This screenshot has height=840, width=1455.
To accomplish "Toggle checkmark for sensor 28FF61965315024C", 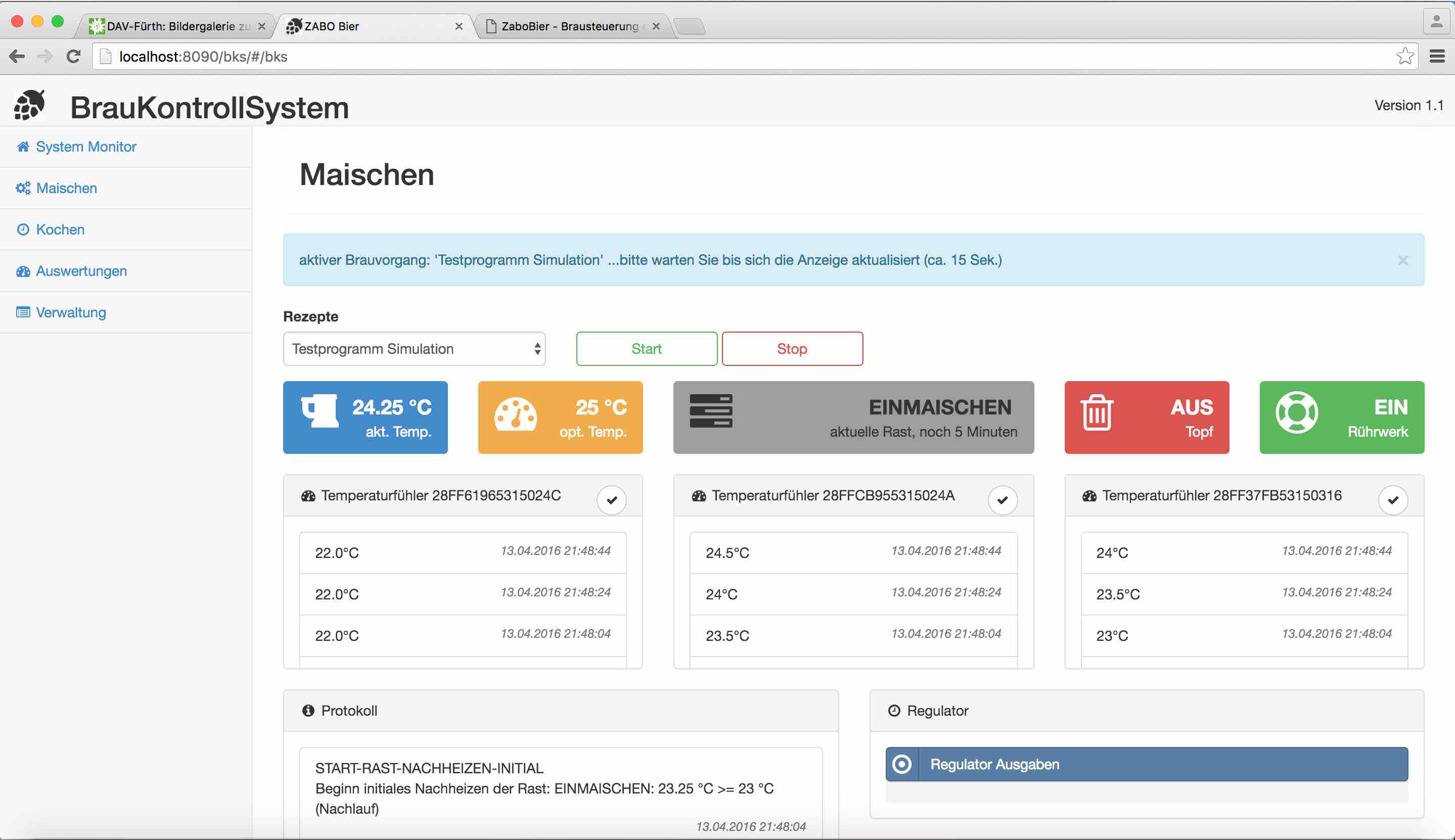I will [x=612, y=500].
